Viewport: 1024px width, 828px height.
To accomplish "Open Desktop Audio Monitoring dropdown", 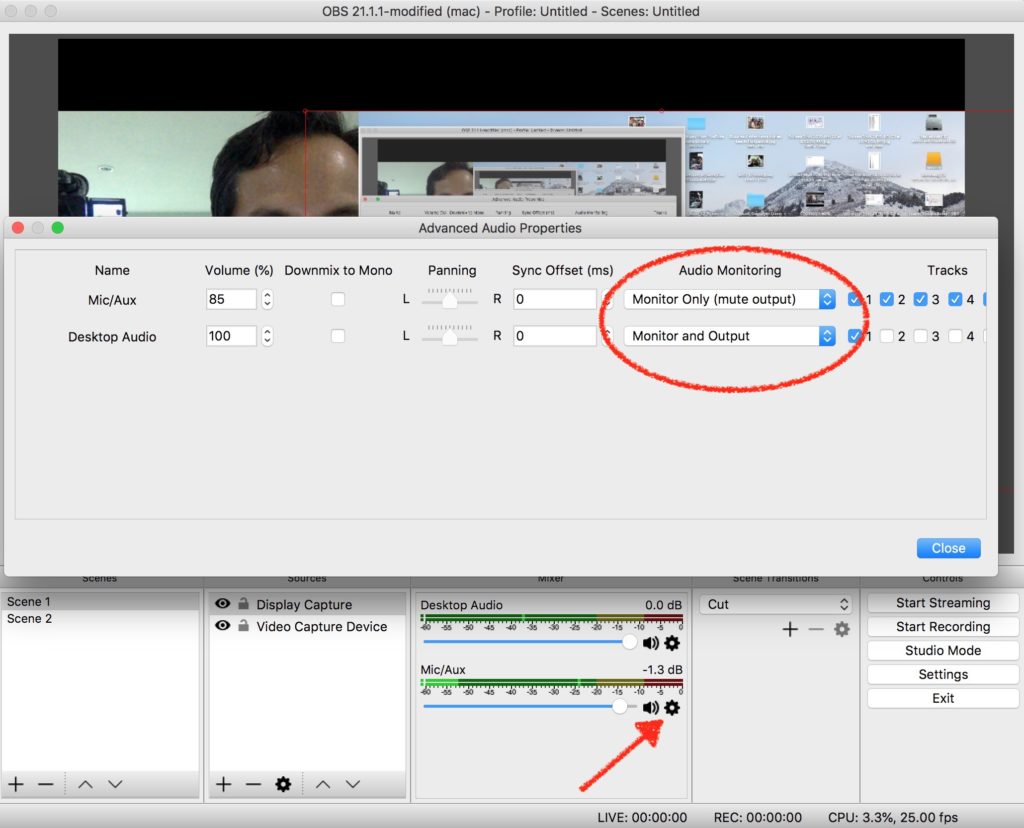I will coord(729,336).
